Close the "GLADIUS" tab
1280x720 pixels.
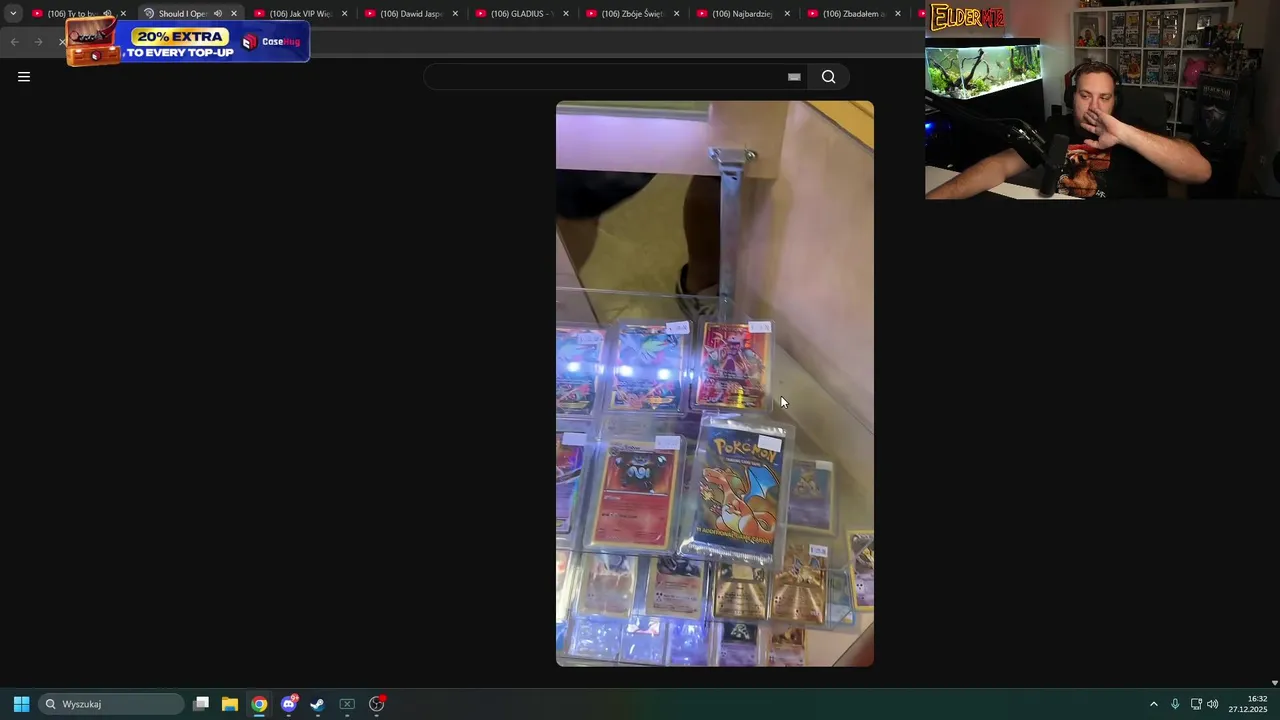566,14
